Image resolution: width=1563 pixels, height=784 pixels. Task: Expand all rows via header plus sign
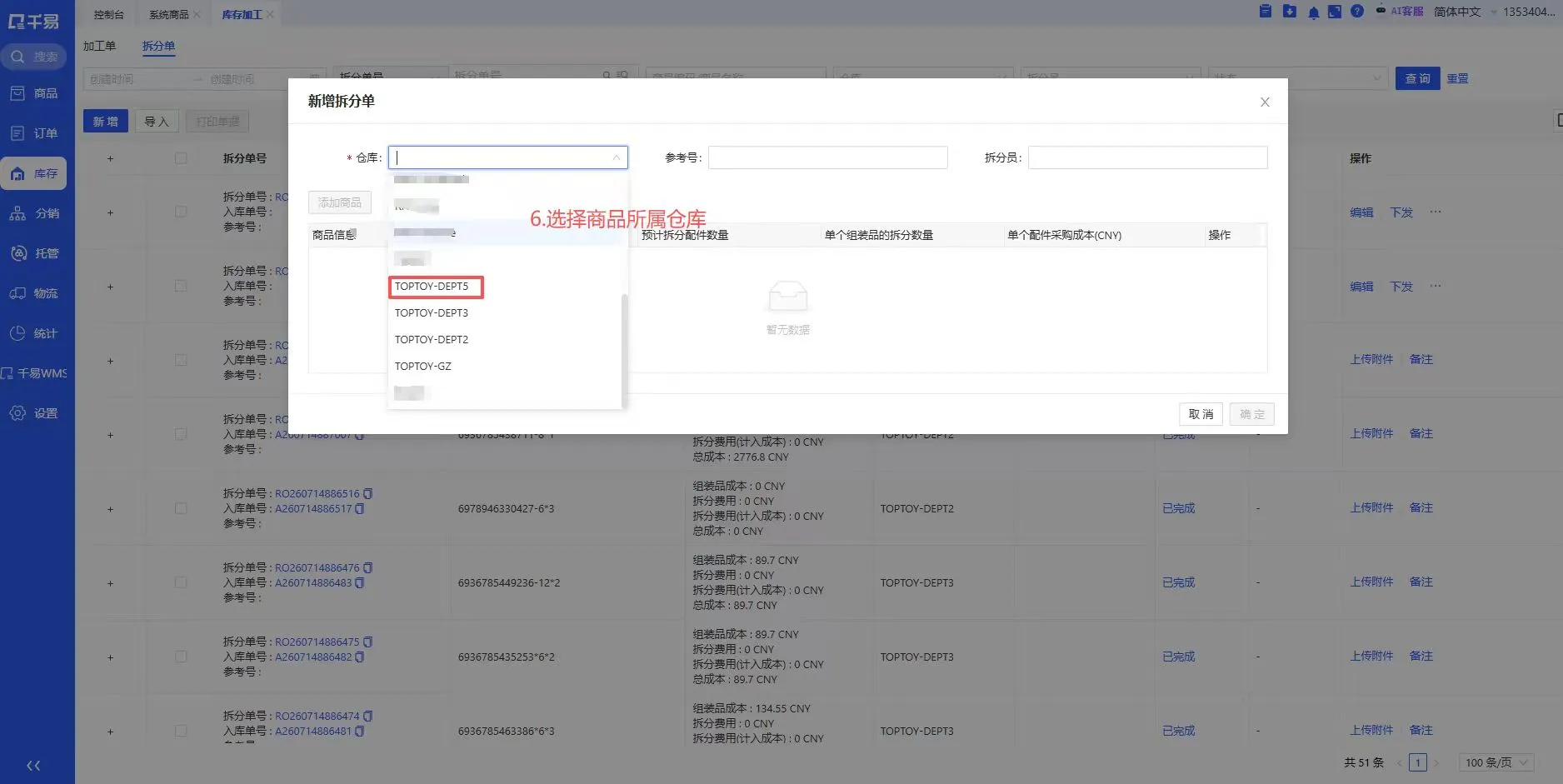tap(110, 158)
